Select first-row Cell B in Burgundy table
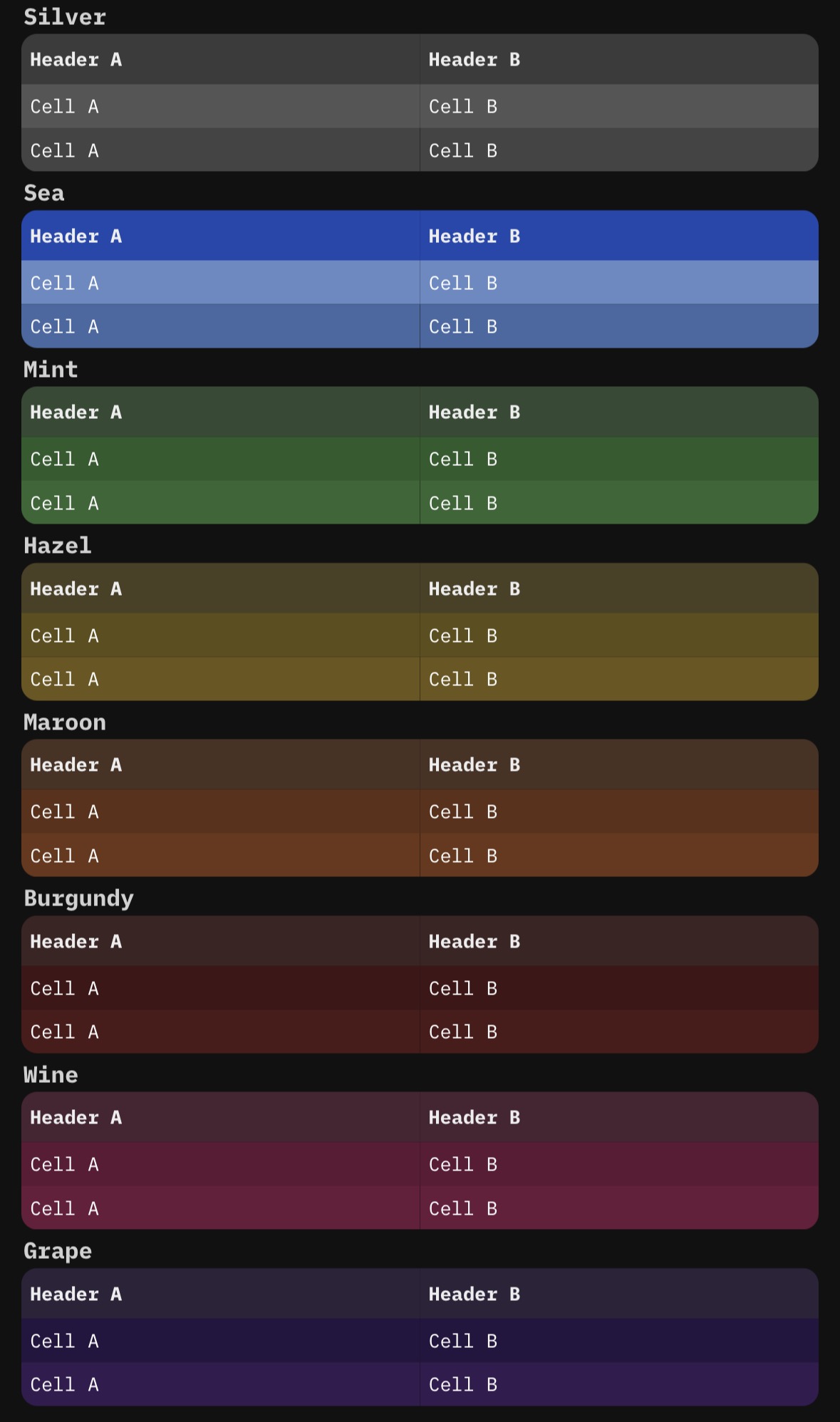Image resolution: width=840 pixels, height=1422 pixels. 463,988
